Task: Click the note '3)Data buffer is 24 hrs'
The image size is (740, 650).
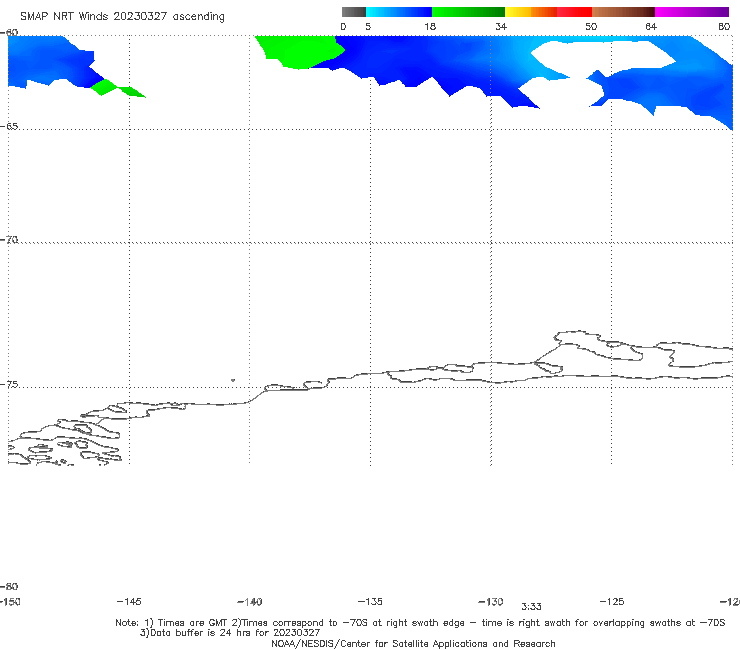Action: point(230,633)
